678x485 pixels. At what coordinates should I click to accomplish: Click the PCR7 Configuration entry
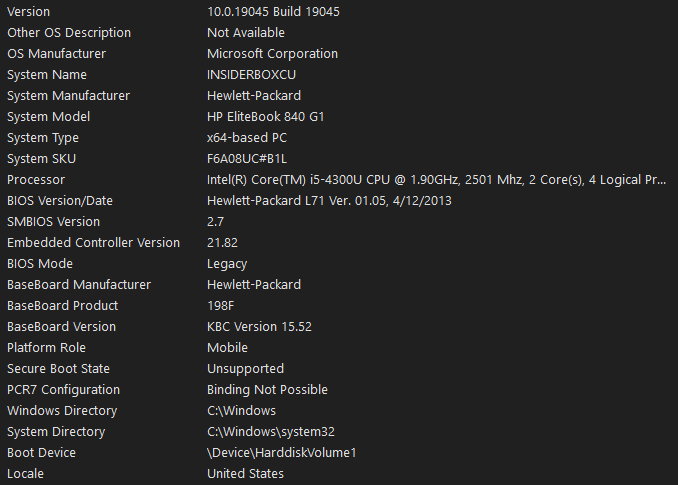pos(63,390)
